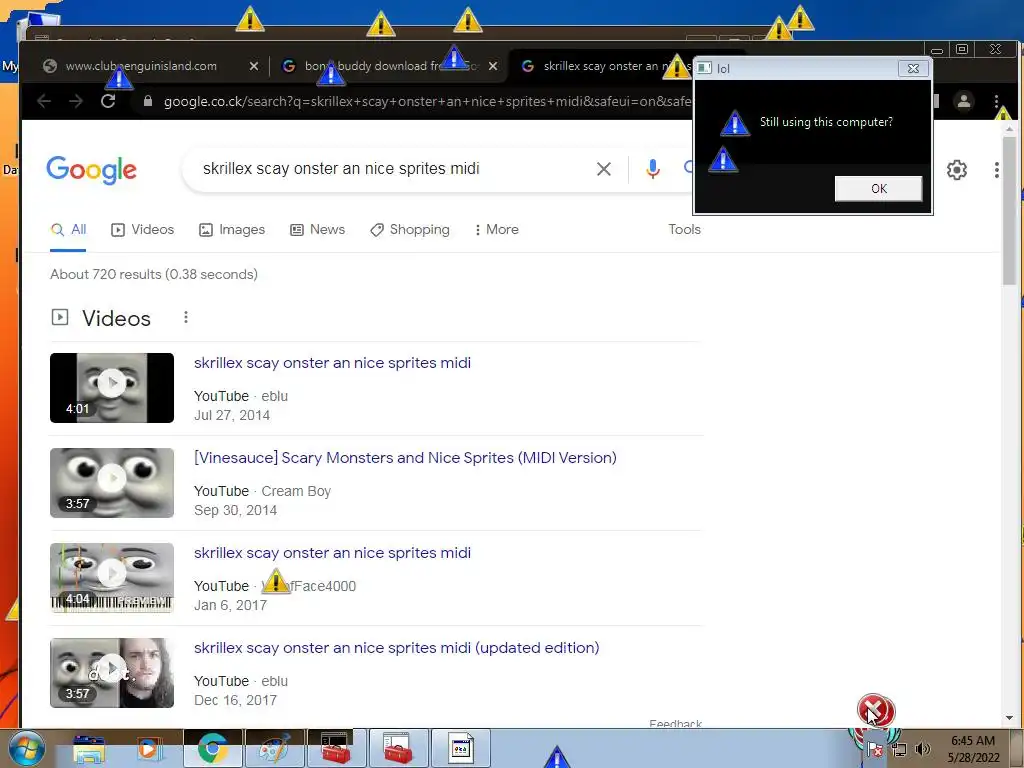Close the bonzi buddy download tab
This screenshot has width=1024, height=768.
click(493, 66)
